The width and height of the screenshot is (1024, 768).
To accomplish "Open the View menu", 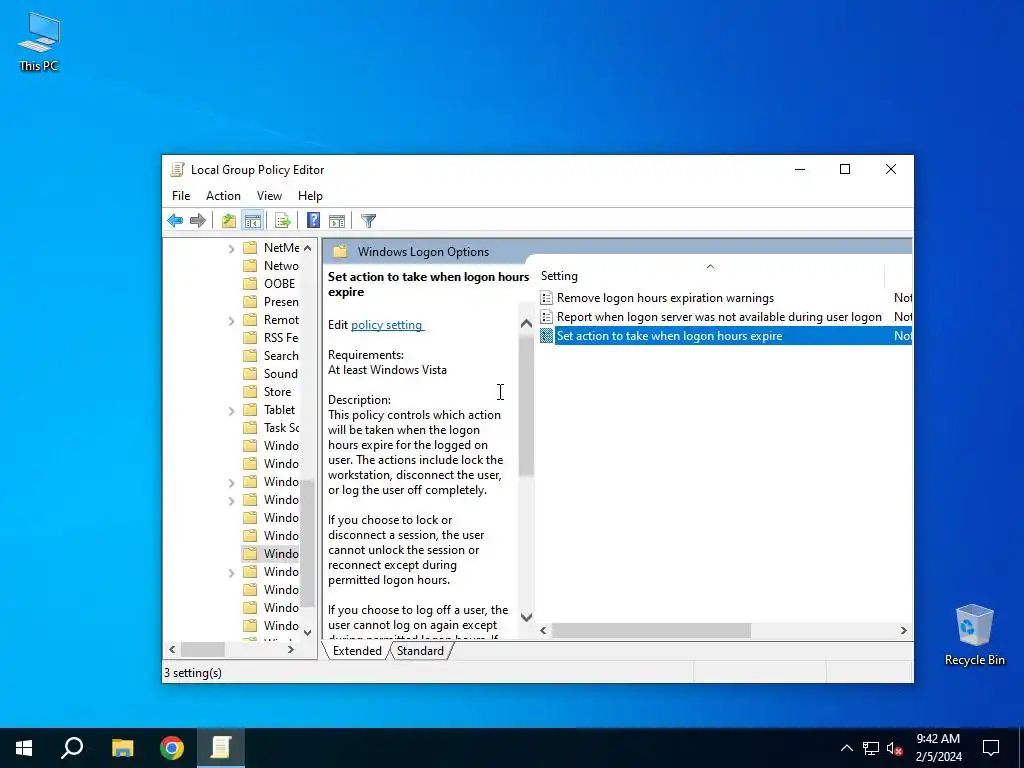I will coord(269,196).
